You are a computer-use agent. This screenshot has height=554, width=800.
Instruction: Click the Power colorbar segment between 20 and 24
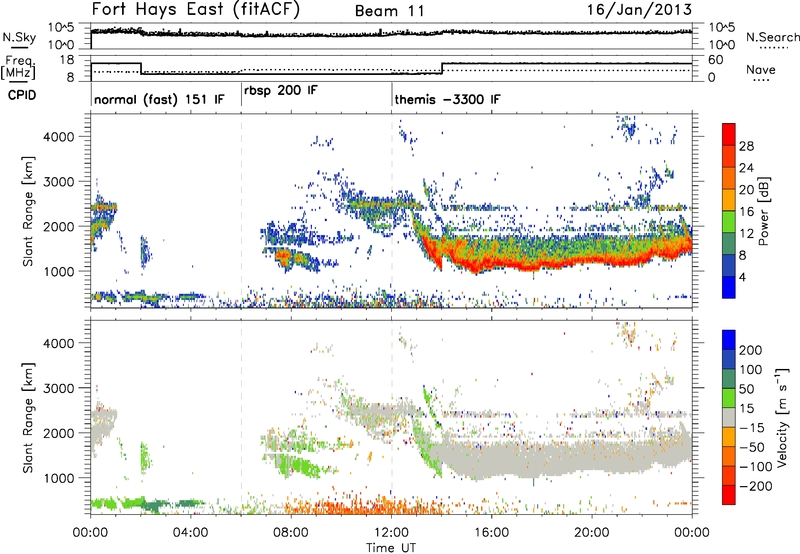click(729, 179)
